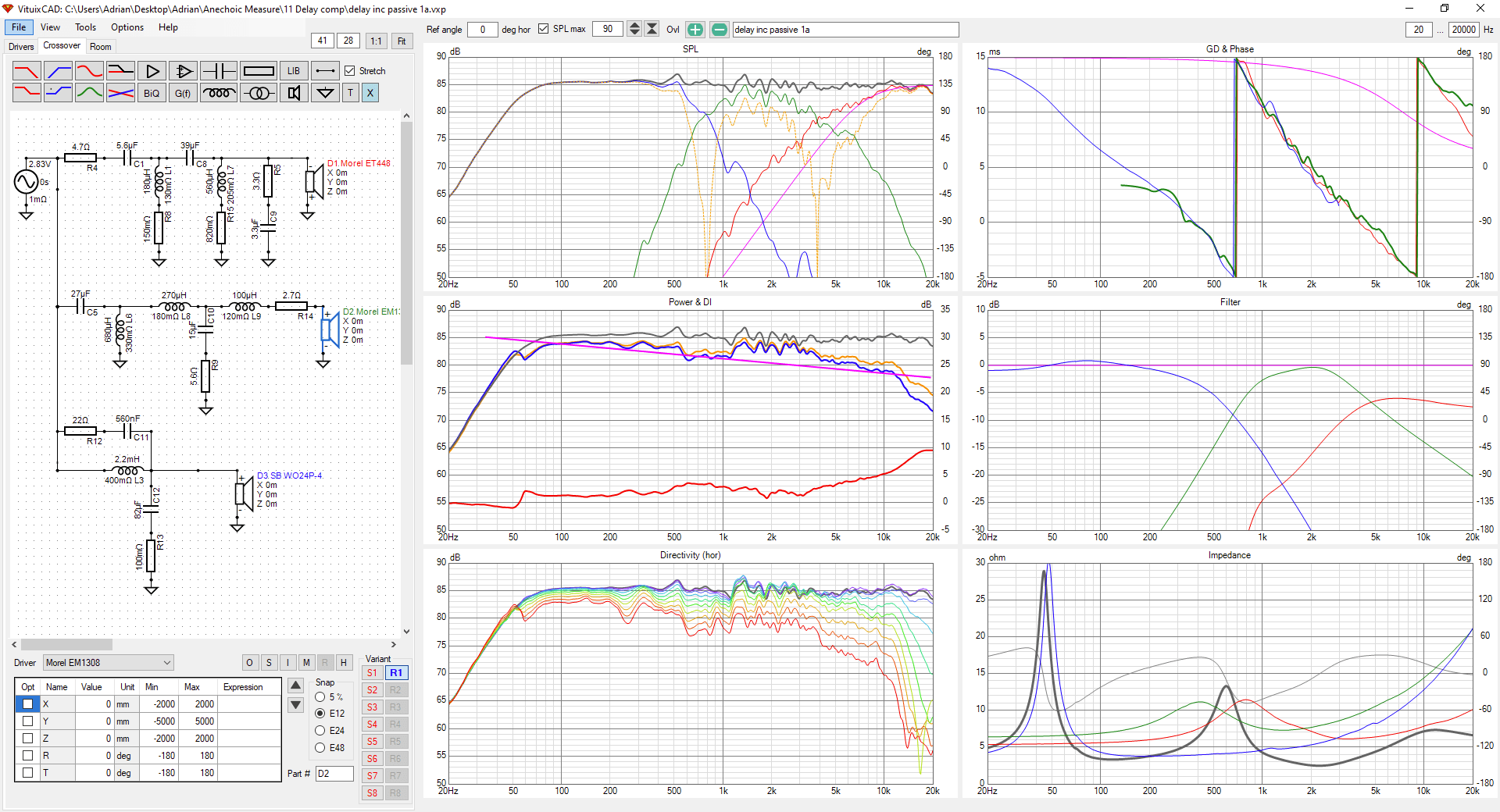Insert an operational amplifier component
Screen dimensions: 1500x812
183,71
